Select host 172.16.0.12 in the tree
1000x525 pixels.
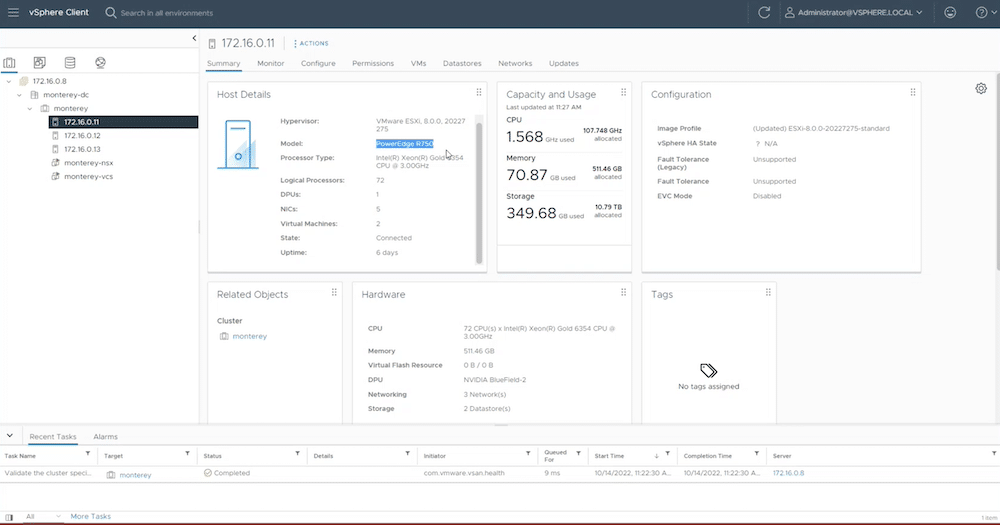(82, 135)
